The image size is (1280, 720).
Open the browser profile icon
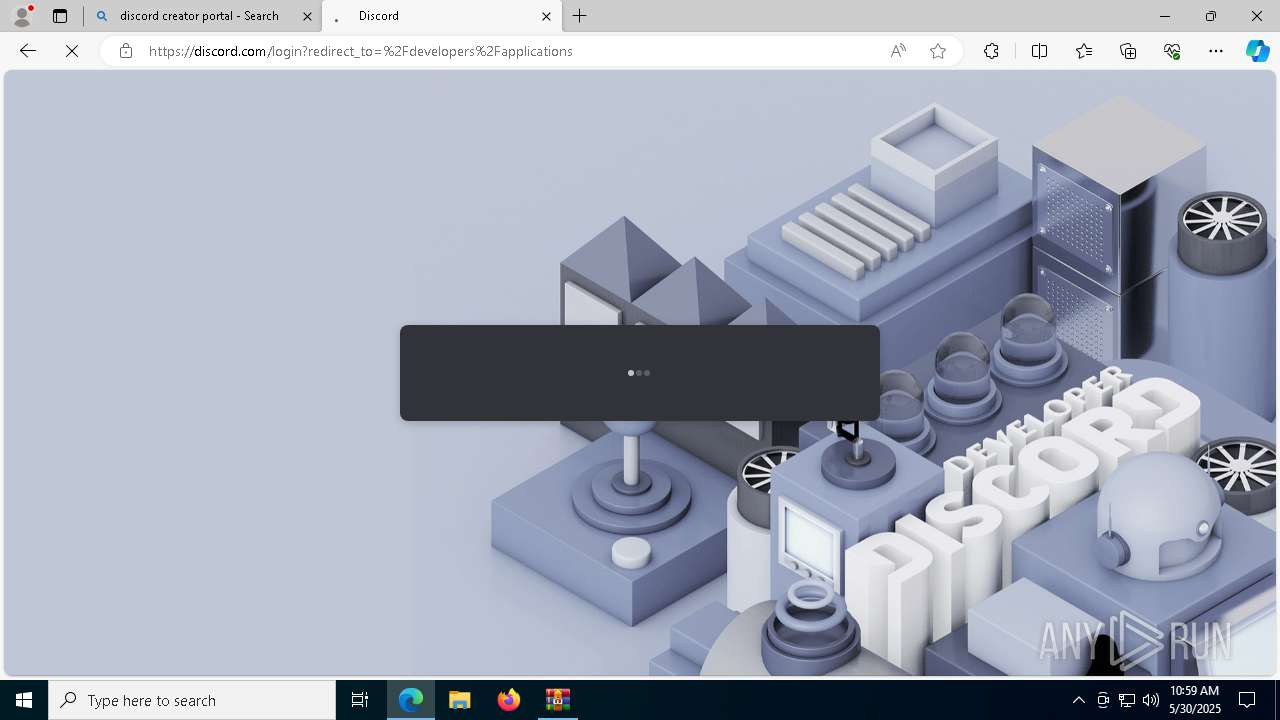point(22,16)
